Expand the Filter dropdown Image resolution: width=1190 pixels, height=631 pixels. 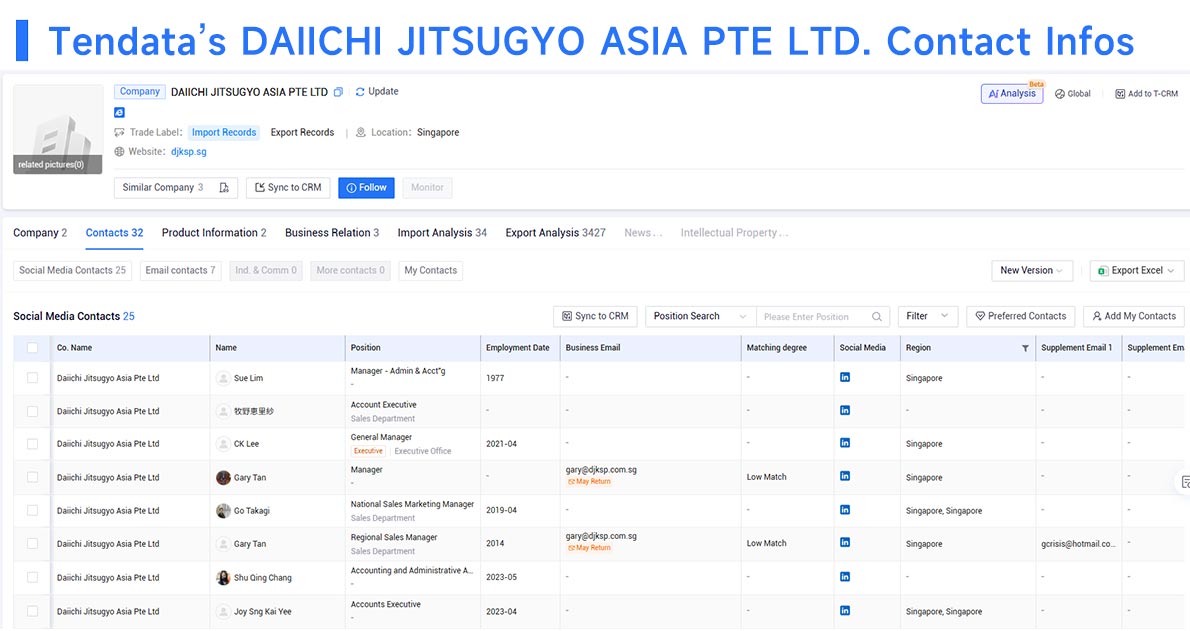pyautogui.click(x=927, y=317)
